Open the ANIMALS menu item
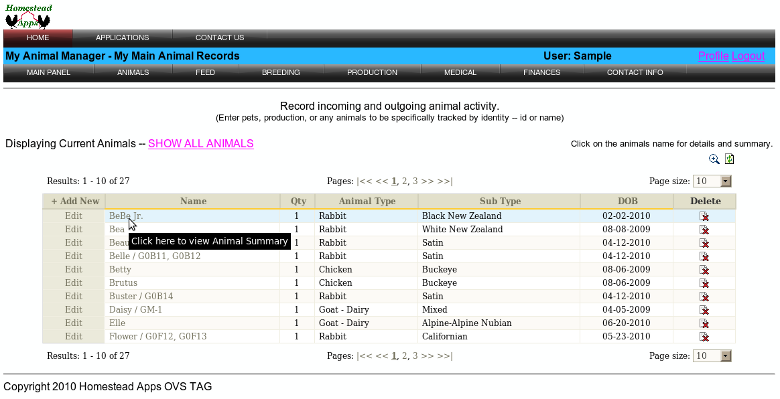Screen dimensions: 780x399 click(133, 73)
